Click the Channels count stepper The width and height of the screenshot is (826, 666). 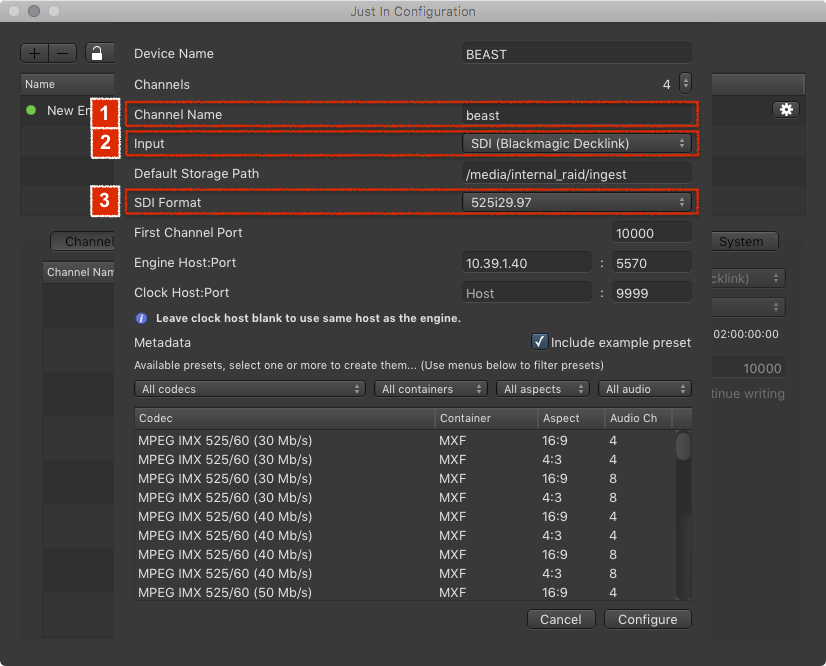(x=685, y=83)
